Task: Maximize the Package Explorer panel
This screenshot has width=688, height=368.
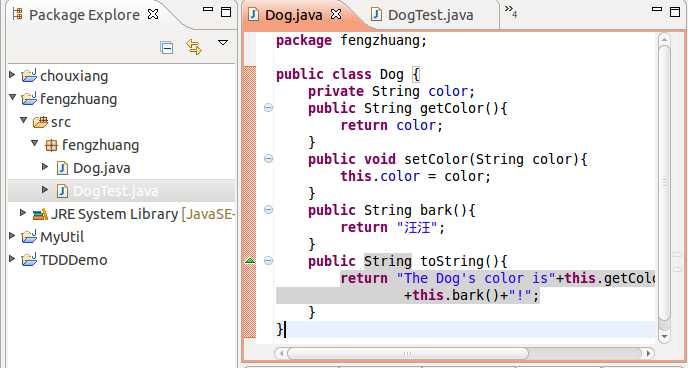Action: 226,12
